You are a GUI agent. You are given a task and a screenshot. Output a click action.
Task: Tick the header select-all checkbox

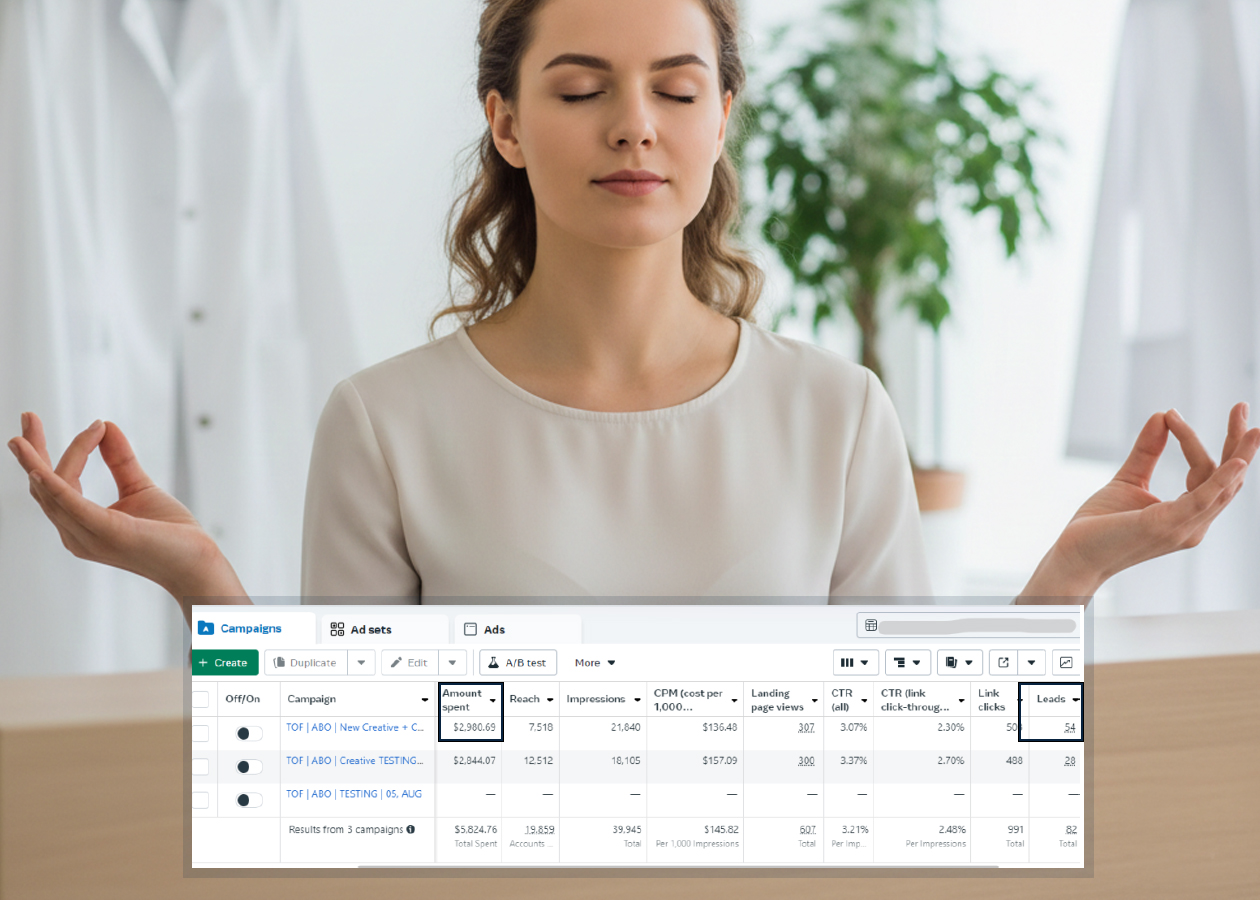pyautogui.click(x=201, y=699)
